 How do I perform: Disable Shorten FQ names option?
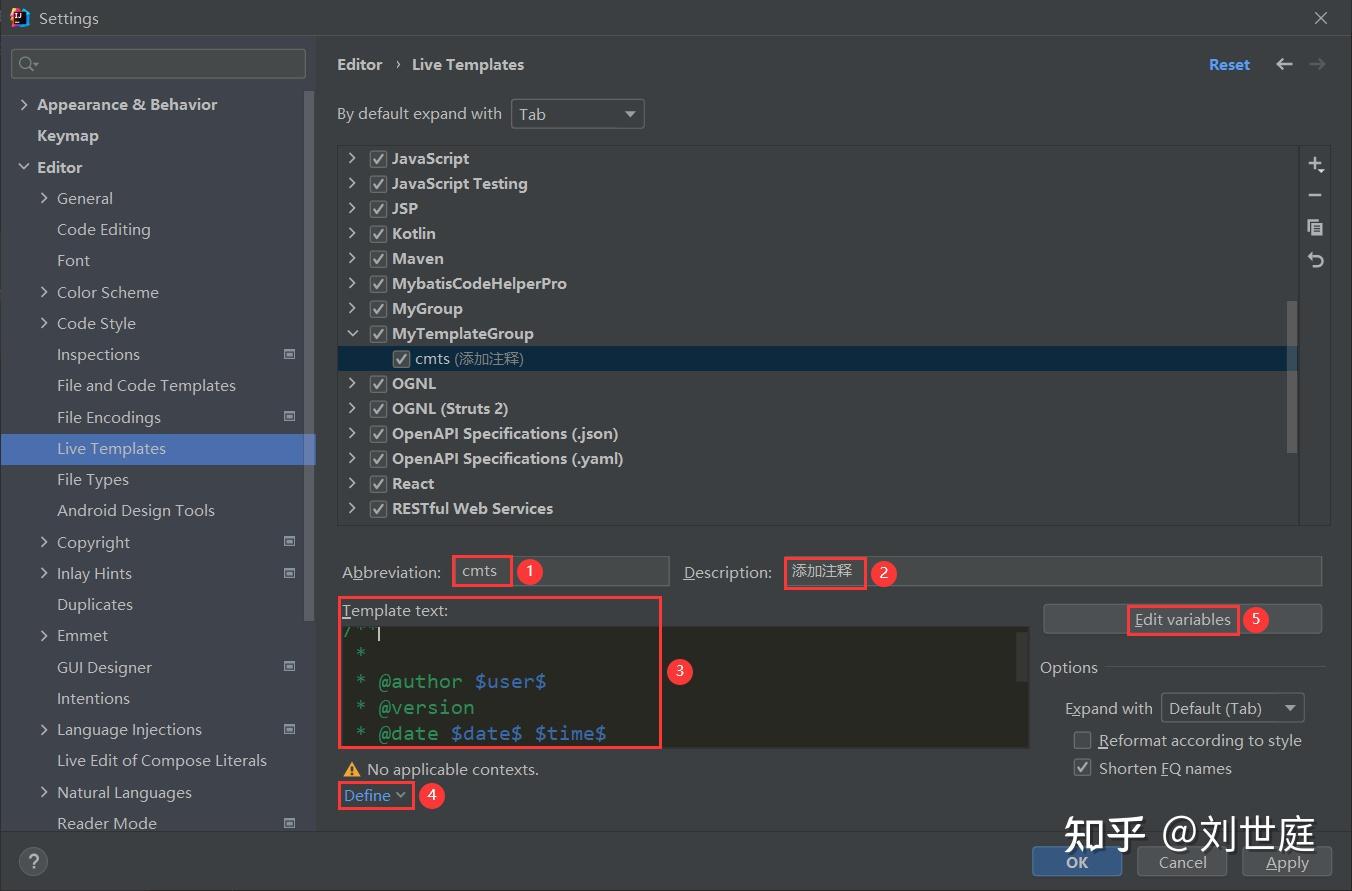[x=1082, y=768]
